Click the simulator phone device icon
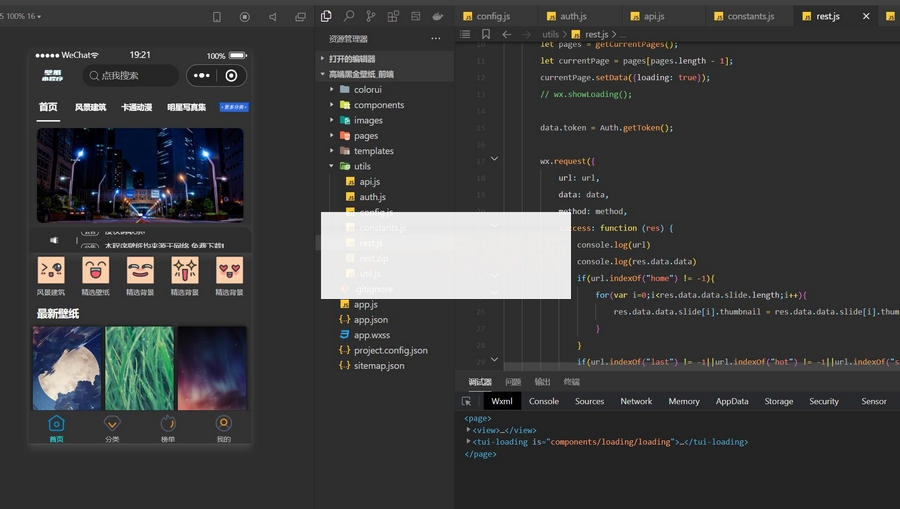Viewport: 900px width, 509px height. pos(217,17)
